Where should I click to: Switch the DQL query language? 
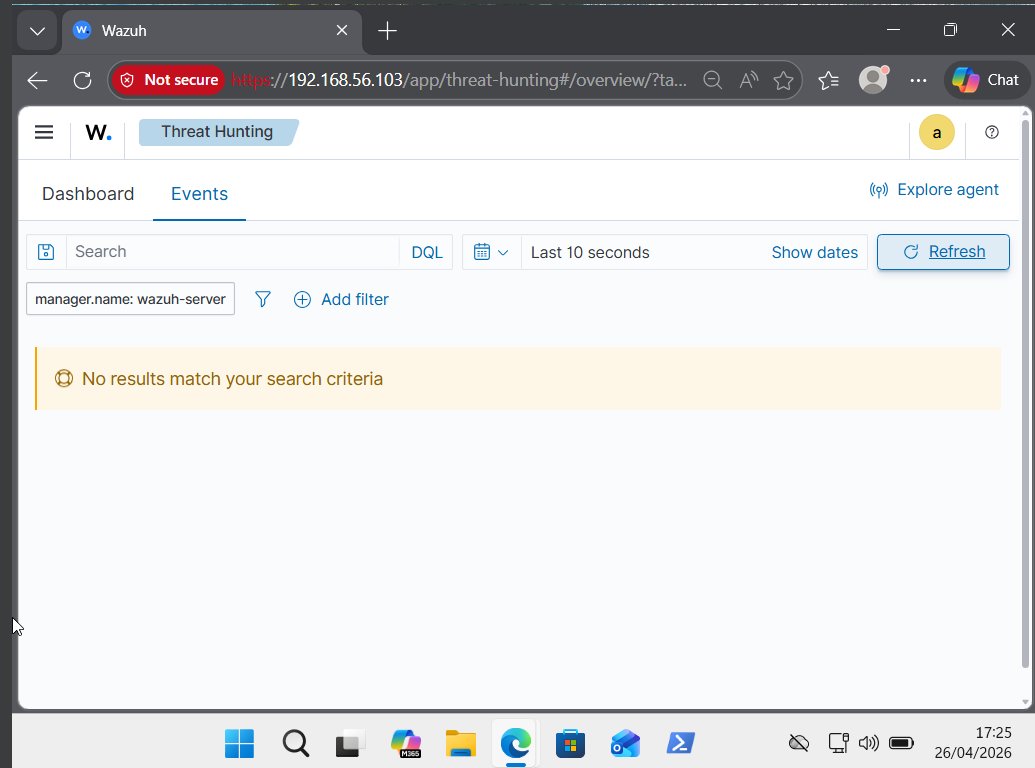(426, 252)
